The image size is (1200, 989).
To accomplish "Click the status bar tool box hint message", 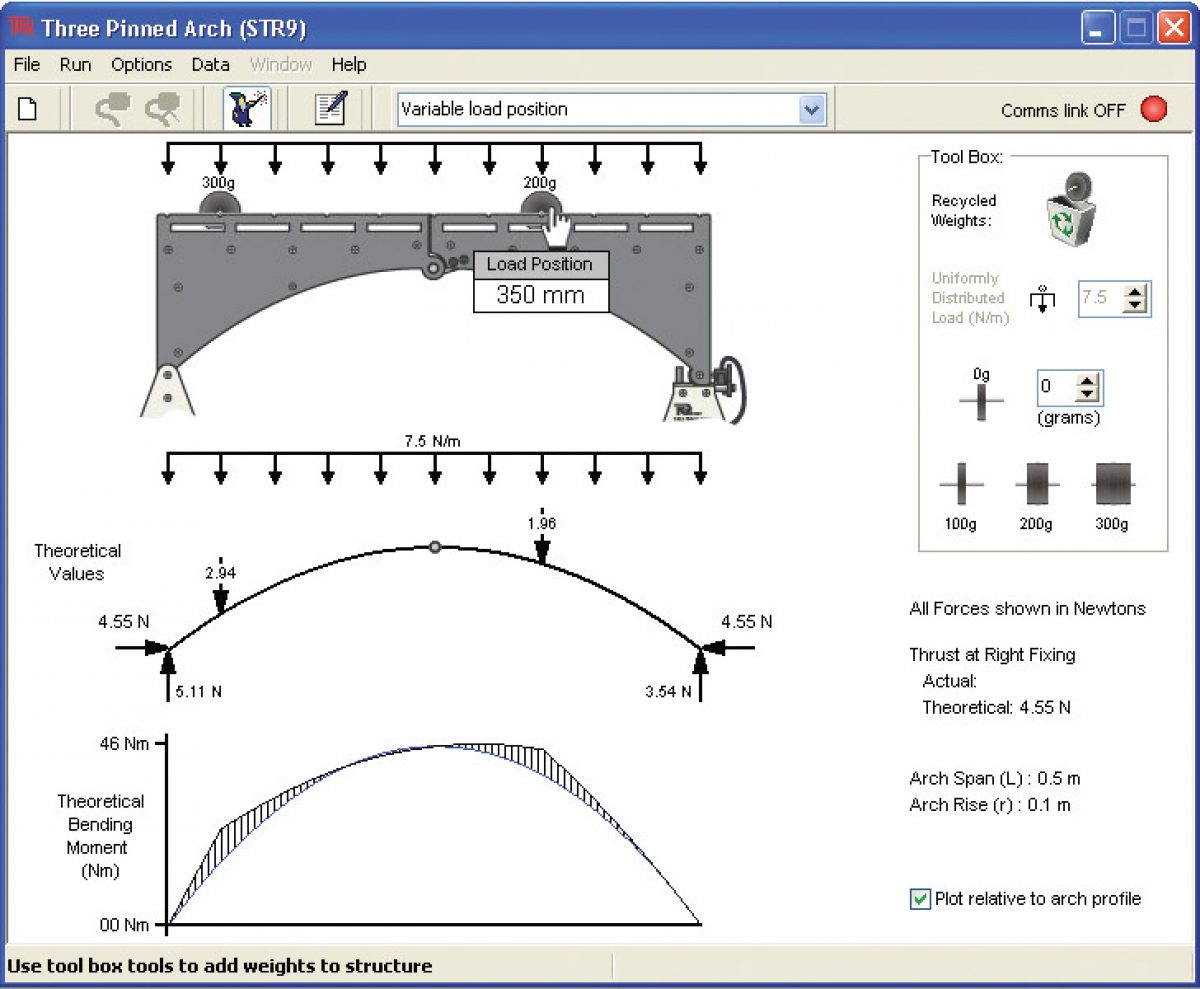I will (x=220, y=966).
